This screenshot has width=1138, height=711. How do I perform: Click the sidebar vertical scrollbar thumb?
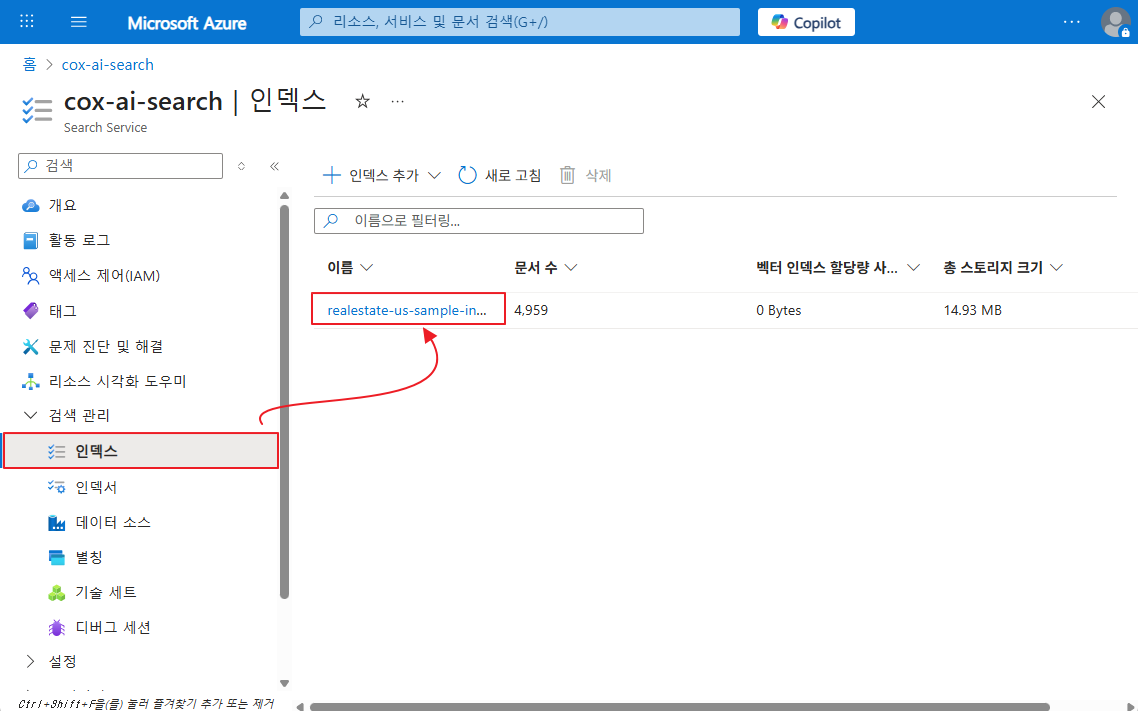(x=284, y=402)
